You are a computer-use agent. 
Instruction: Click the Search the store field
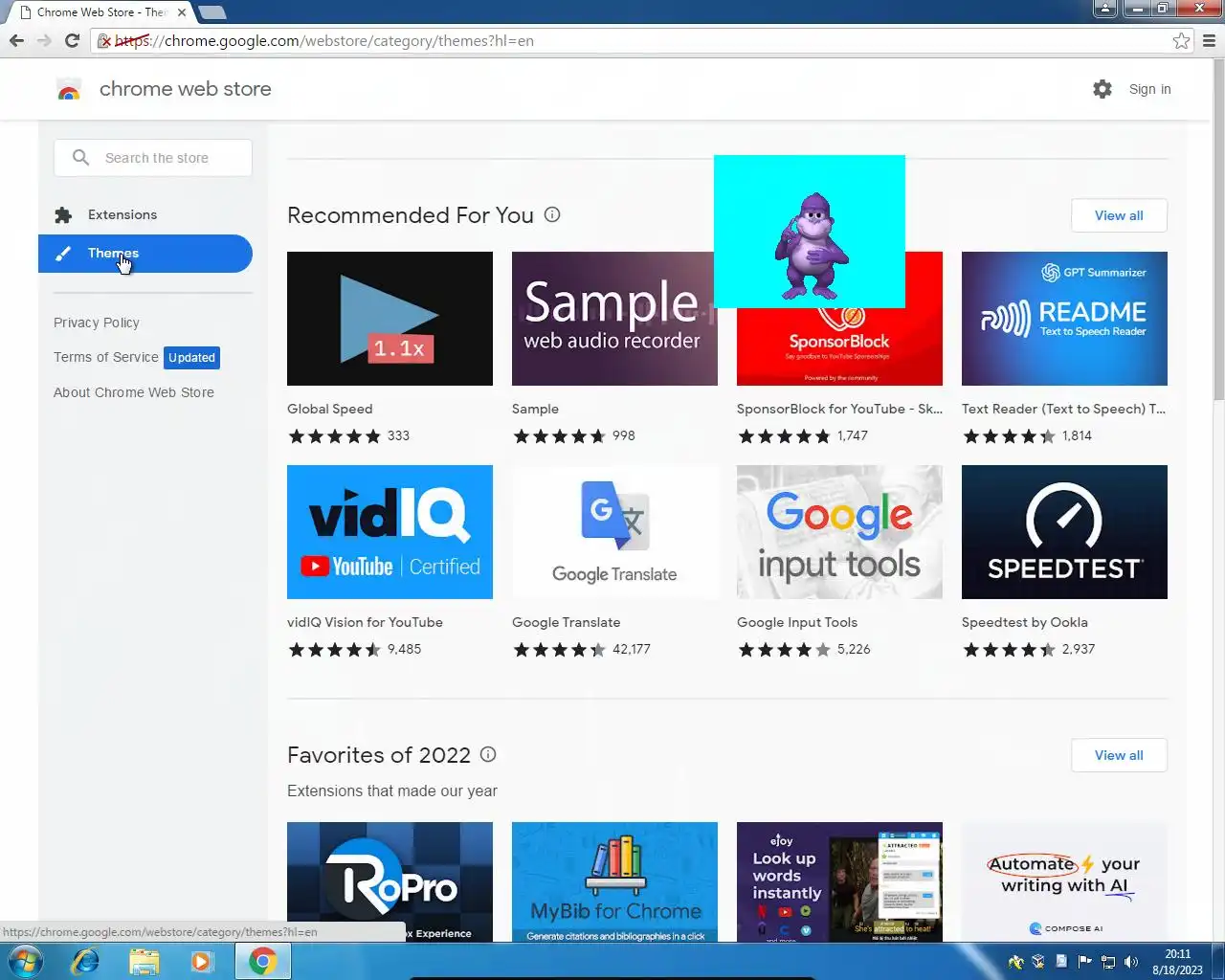[153, 157]
